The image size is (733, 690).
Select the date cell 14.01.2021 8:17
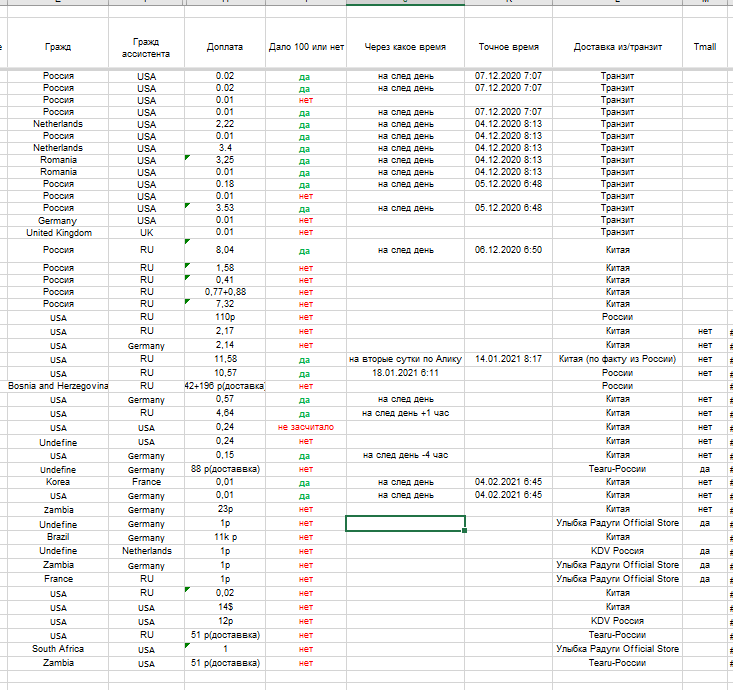[x=509, y=359]
